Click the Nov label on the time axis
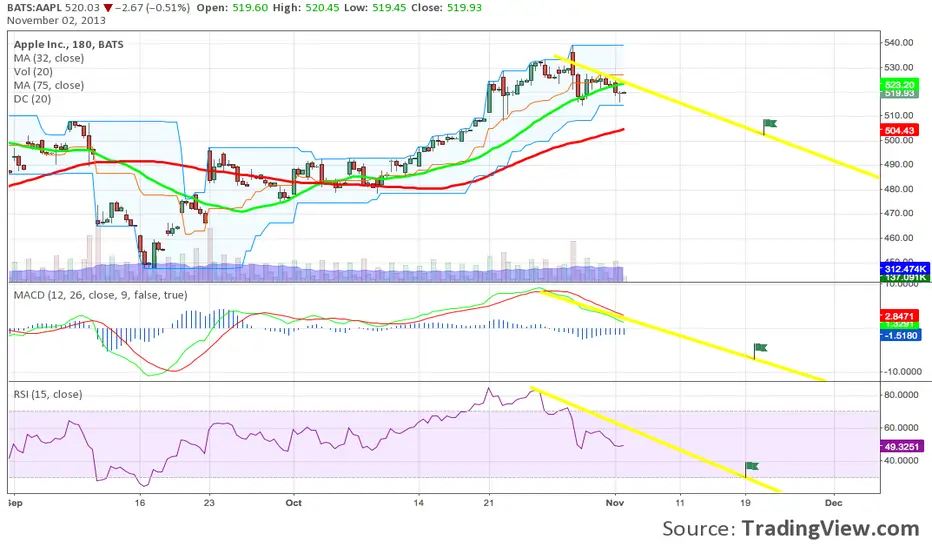The height and width of the screenshot is (550, 932). (x=615, y=503)
